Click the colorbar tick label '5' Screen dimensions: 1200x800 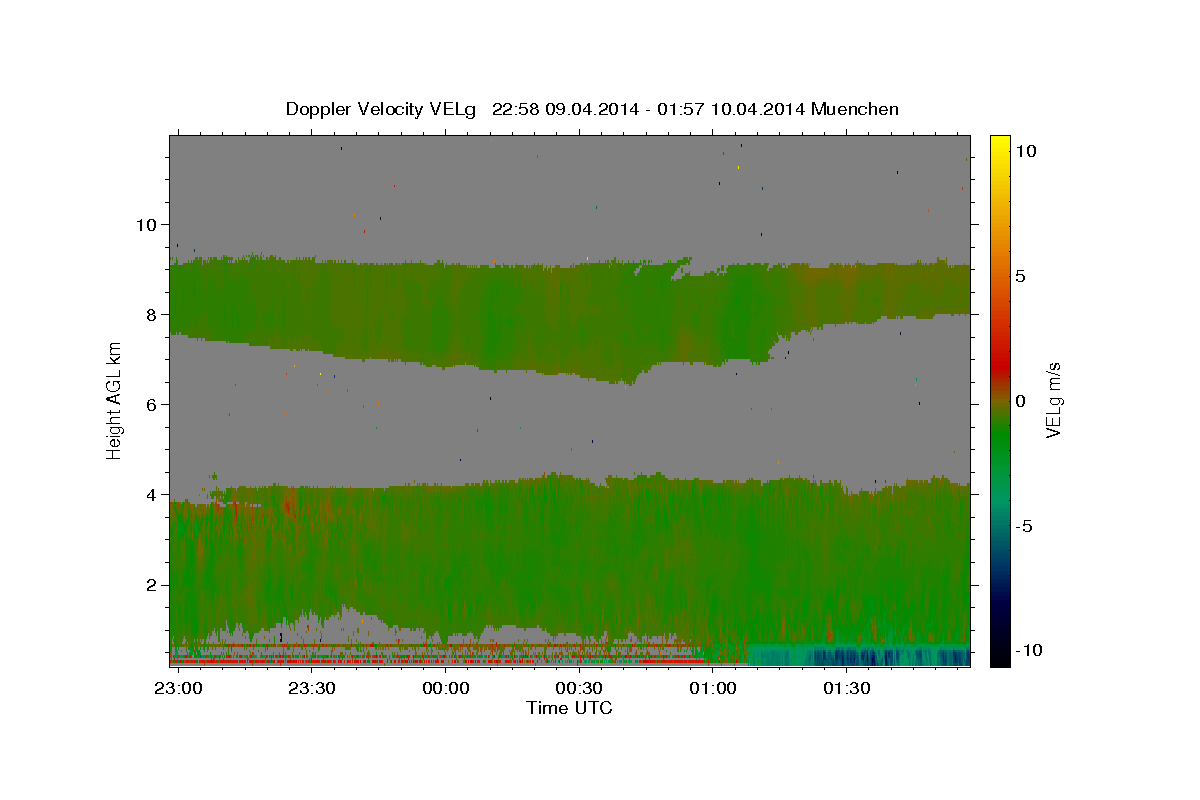[1021, 276]
